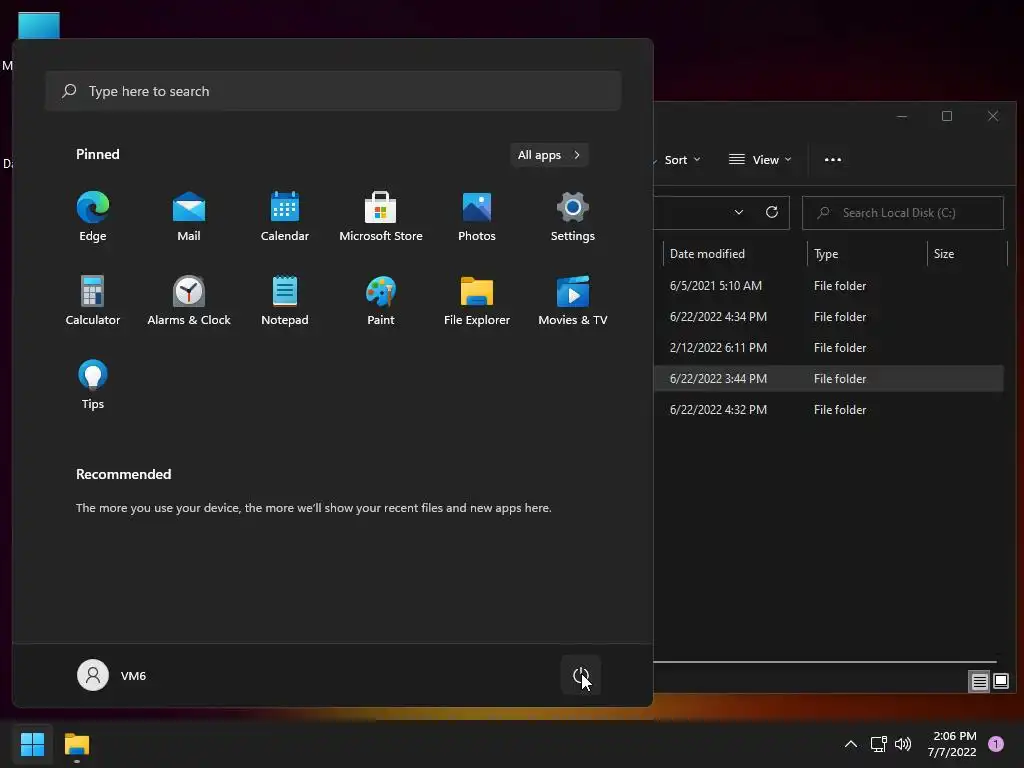The image size is (1024, 768).
Task: Open See more options in File Explorer
Action: [833, 160]
